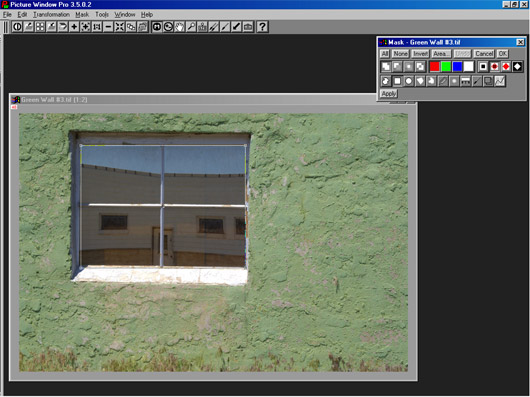Choose the fourth outlined-squares mask combine mode
This screenshot has width=530, height=397.
click(x=420, y=67)
